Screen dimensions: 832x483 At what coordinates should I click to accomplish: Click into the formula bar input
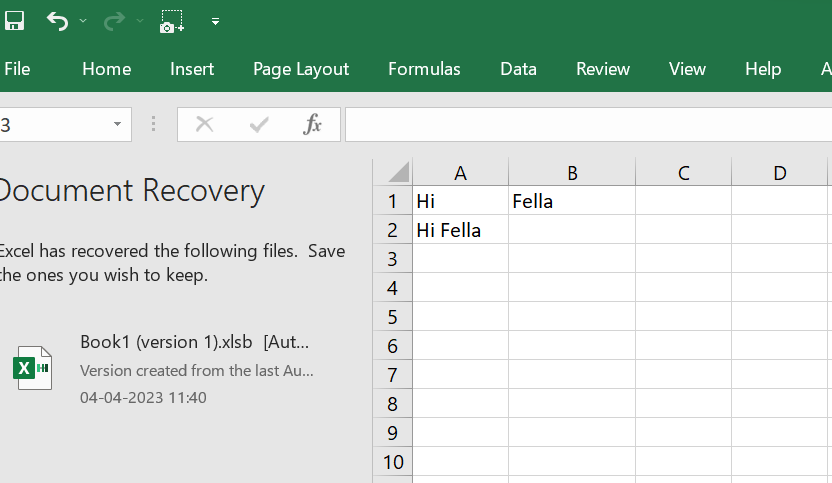pos(588,125)
